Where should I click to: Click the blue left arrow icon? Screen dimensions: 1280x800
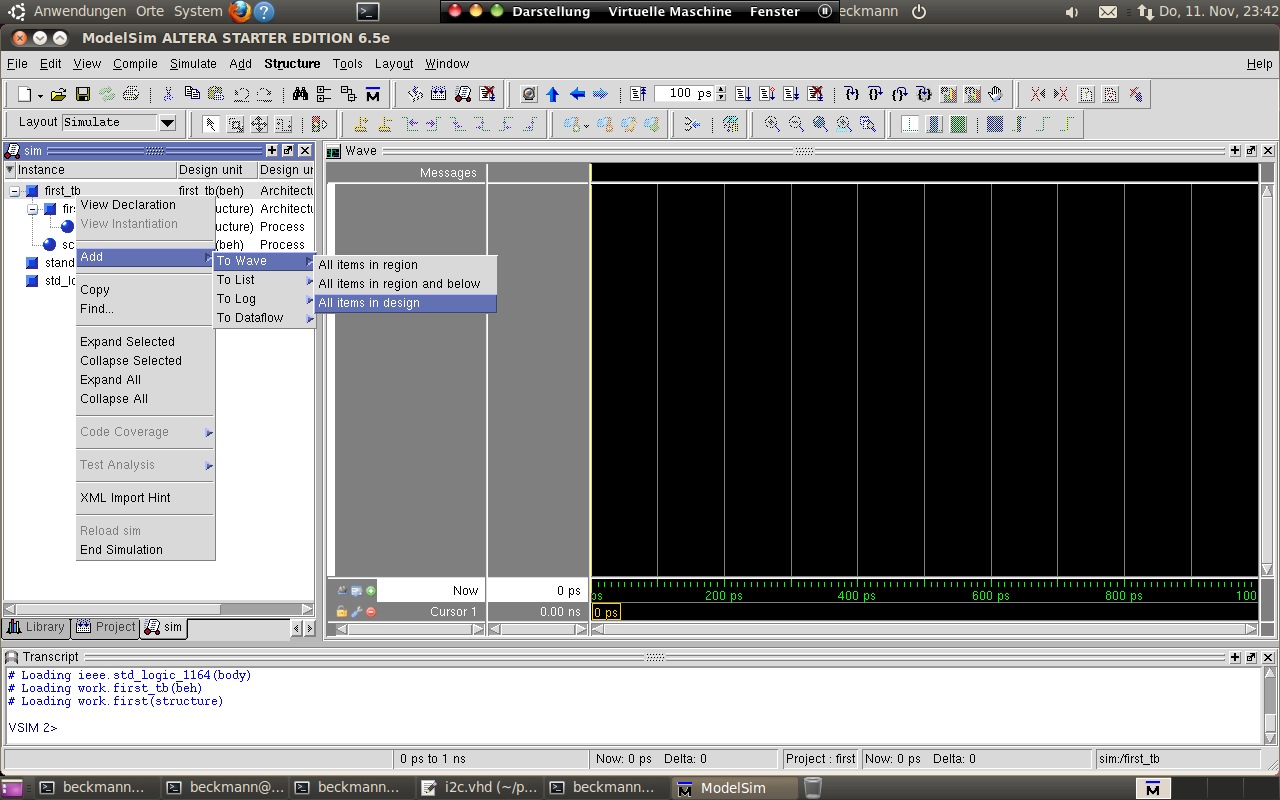577,94
